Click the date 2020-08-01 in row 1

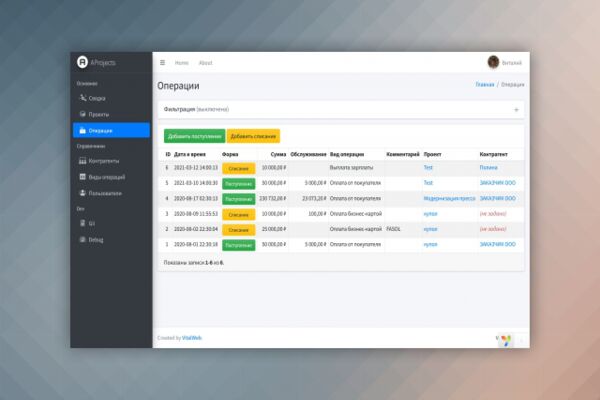point(196,244)
